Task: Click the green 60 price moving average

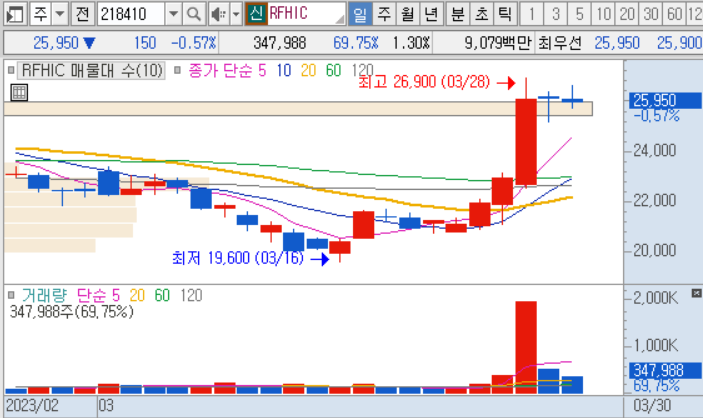Action: point(333,70)
